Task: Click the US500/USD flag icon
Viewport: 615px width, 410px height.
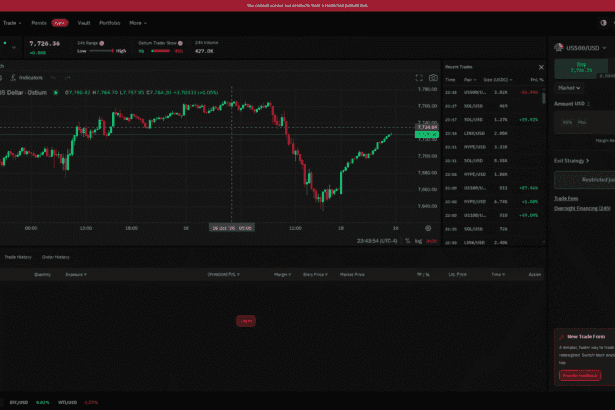Action: [559, 48]
